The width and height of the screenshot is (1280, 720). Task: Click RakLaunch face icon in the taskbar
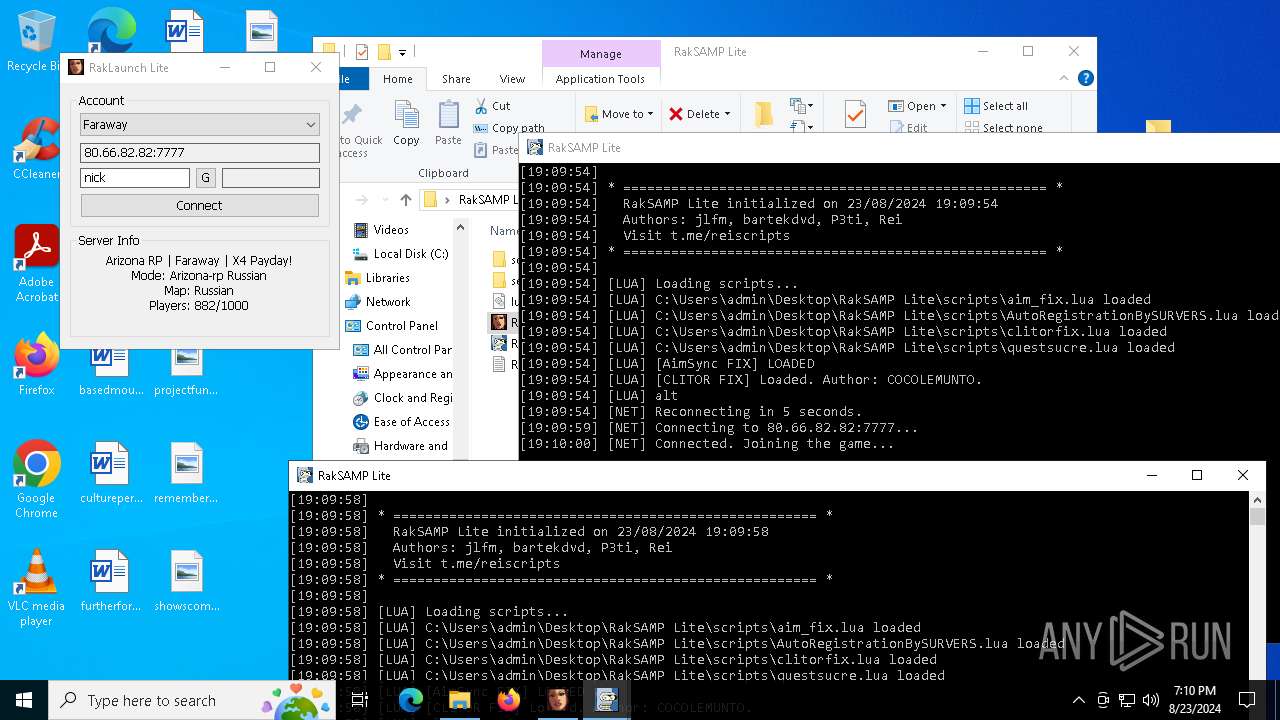[x=557, y=700]
